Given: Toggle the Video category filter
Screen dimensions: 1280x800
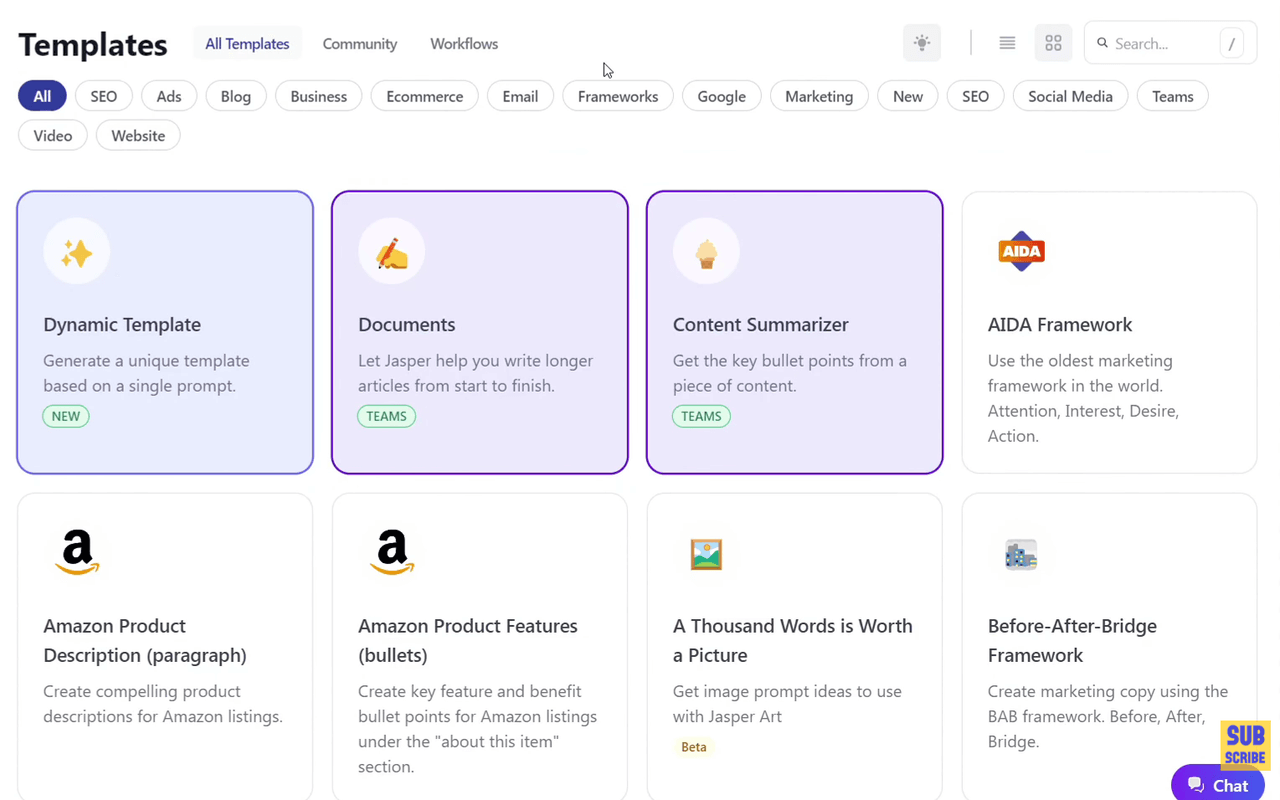Looking at the screenshot, I should pyautogui.click(x=53, y=135).
